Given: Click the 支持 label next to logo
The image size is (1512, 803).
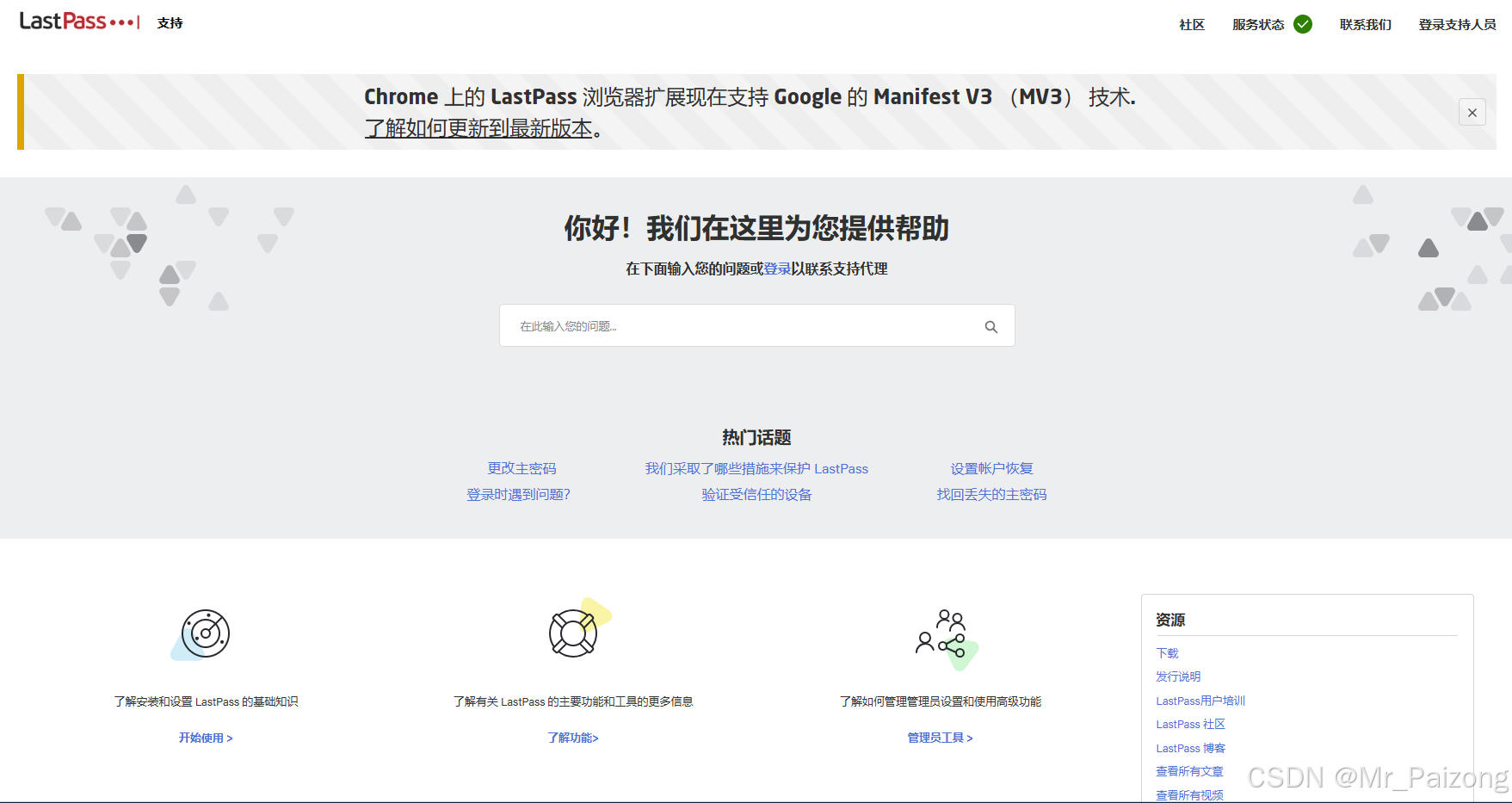Looking at the screenshot, I should (x=170, y=23).
